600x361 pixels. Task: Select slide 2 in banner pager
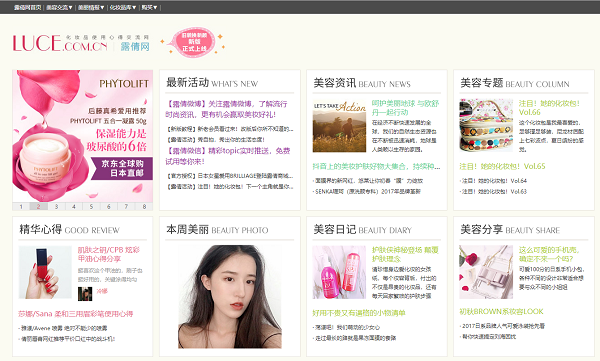tap(39, 206)
